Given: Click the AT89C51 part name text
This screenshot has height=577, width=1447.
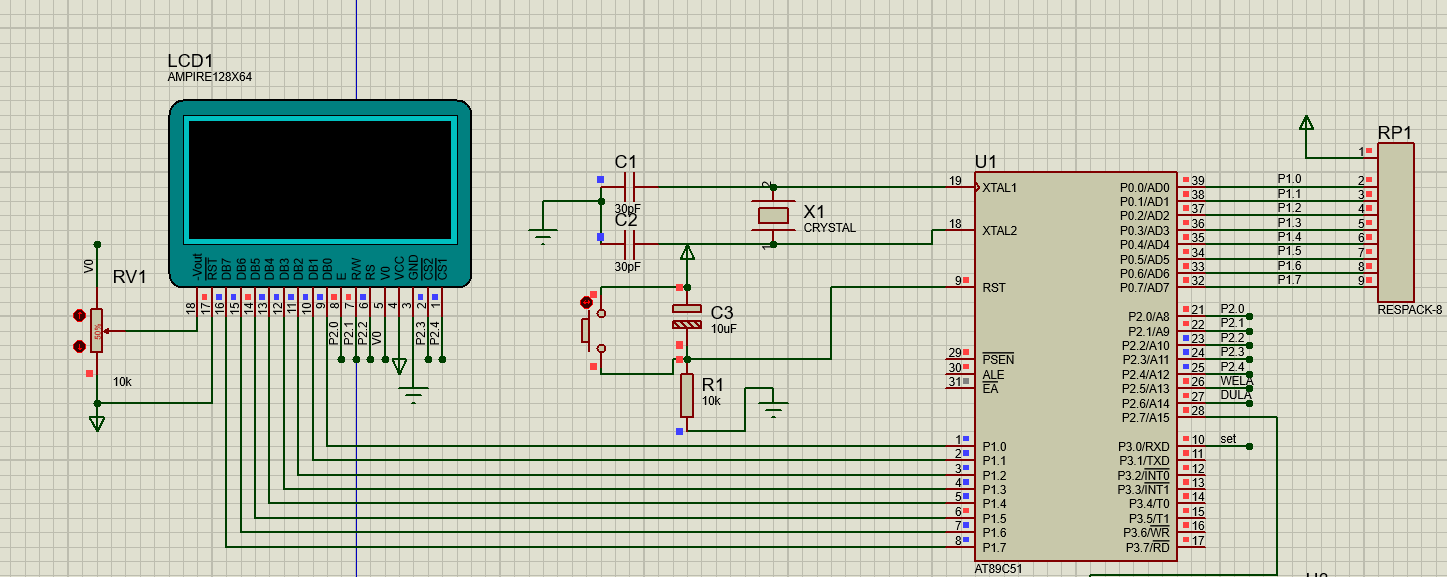Looking at the screenshot, I should point(998,569).
